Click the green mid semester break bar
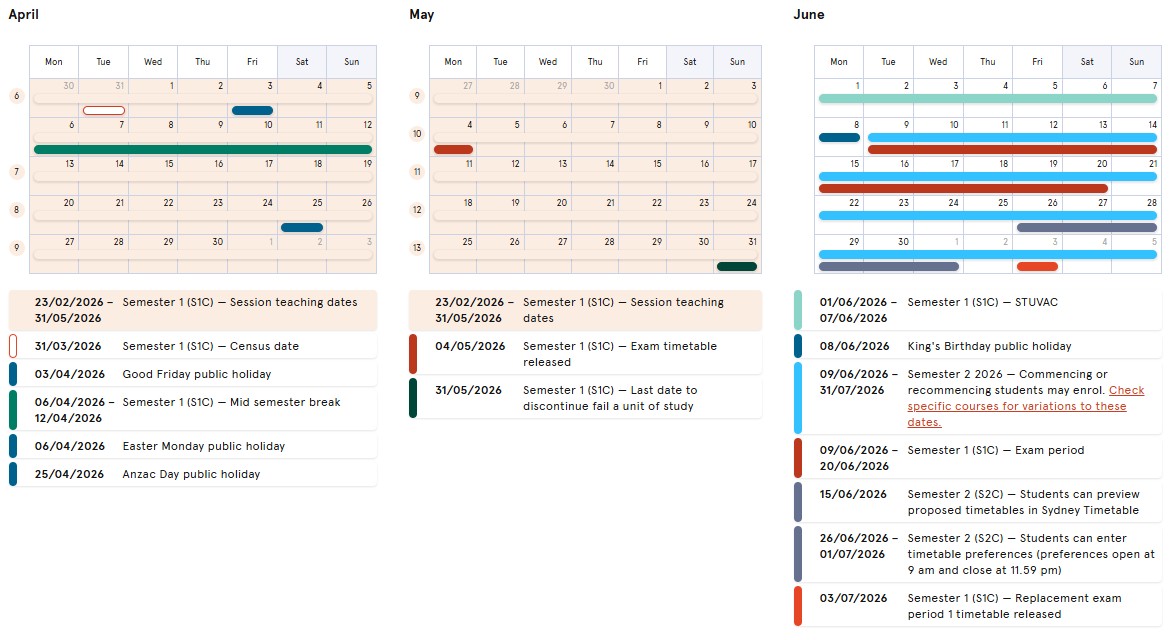The image size is (1173, 640). 203,149
